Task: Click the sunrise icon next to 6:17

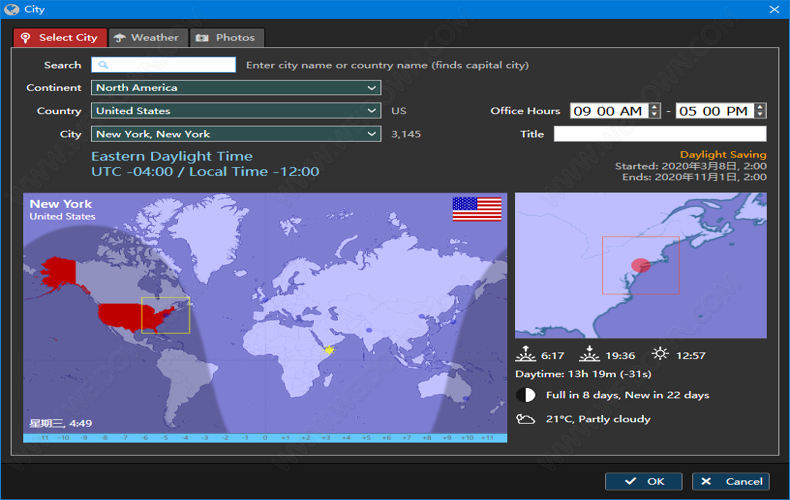Action: point(525,355)
